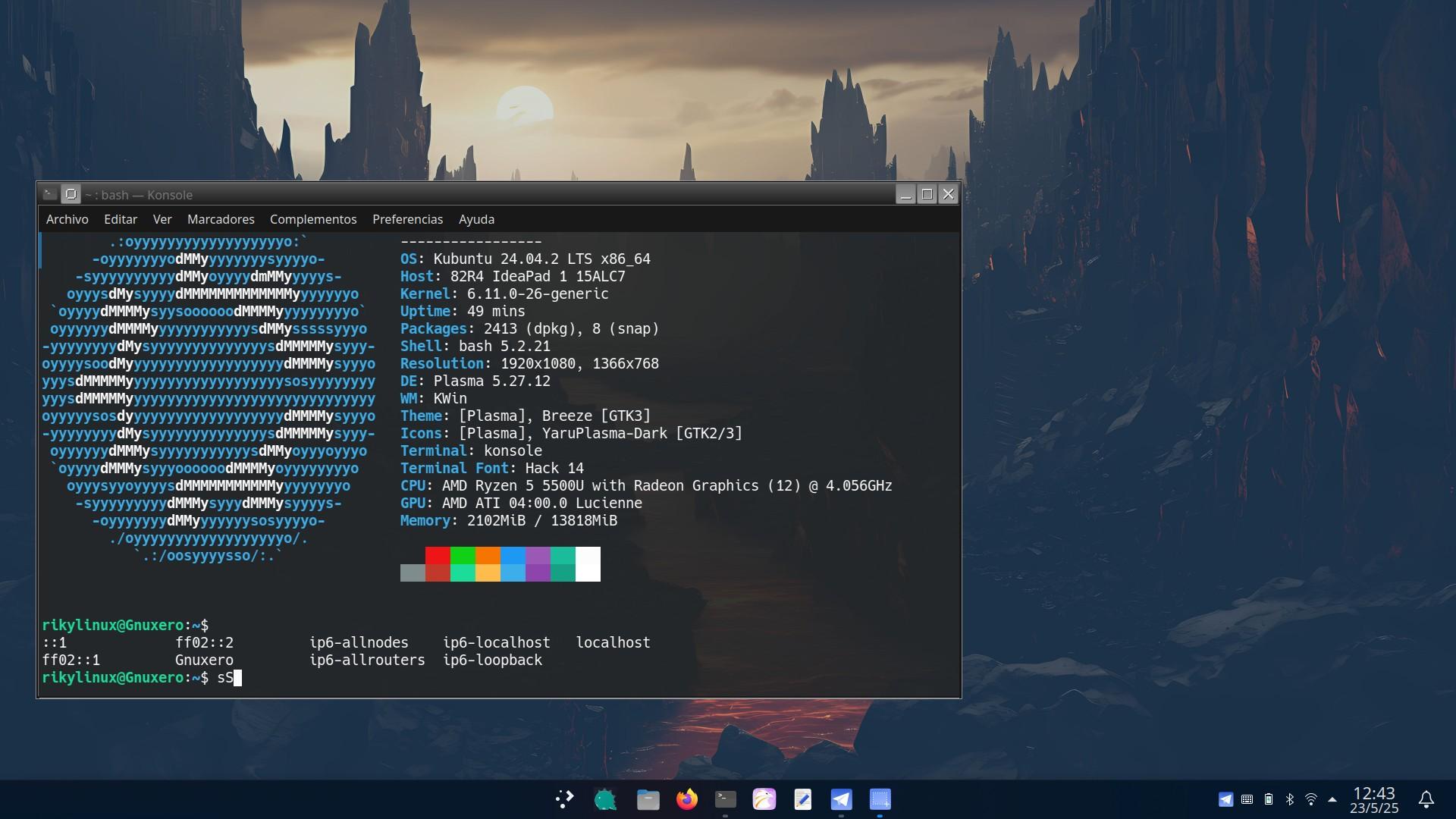Click the ff02::1 completion entry

[71, 661]
